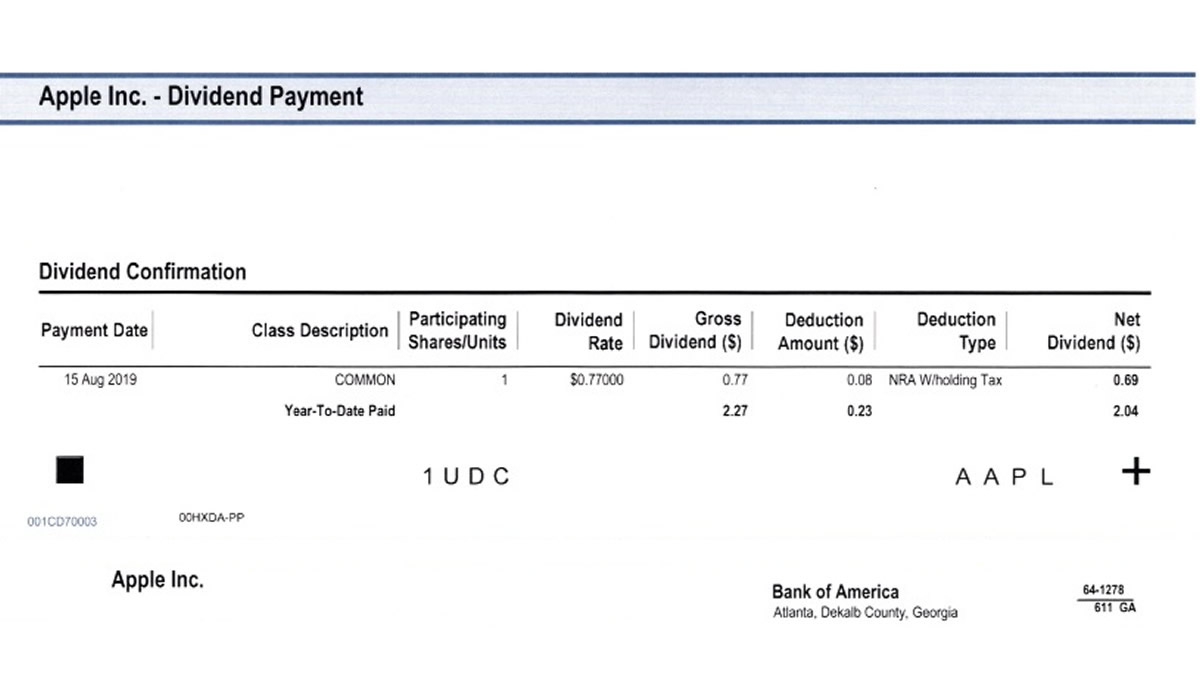The image size is (1200, 675).
Task: Select the 'Deduction Amount ($)' column header
Action: (x=820, y=331)
